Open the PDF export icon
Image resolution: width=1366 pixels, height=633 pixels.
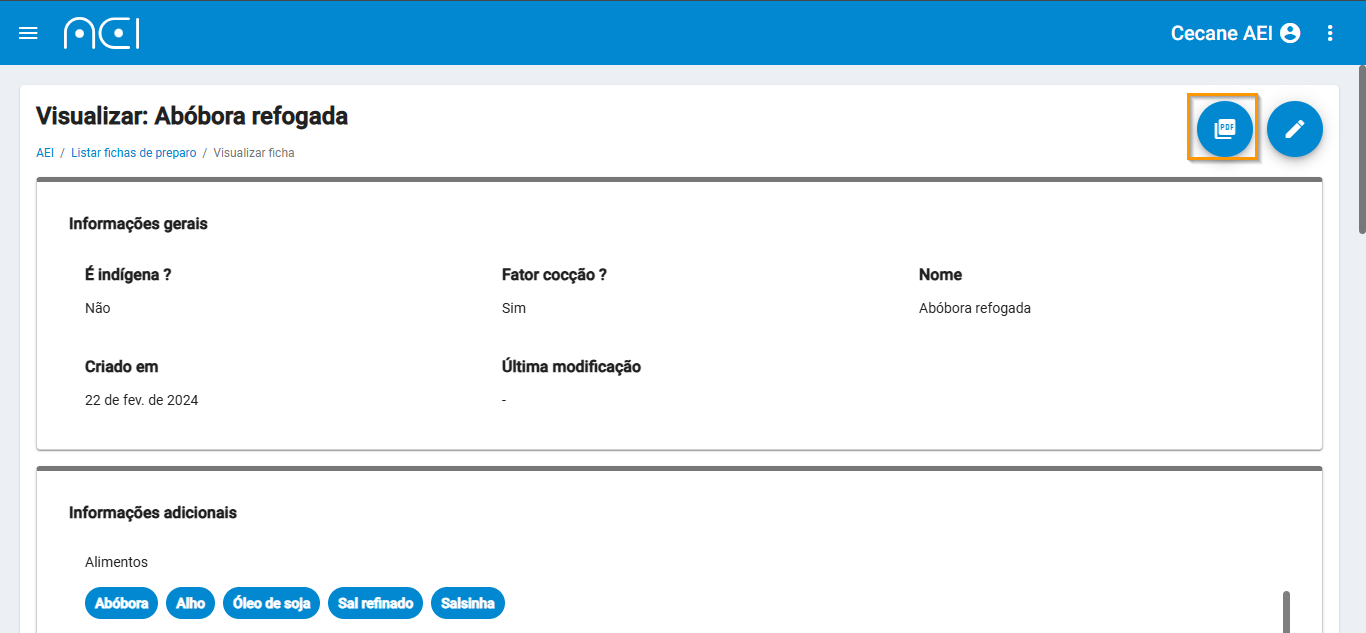click(1223, 128)
